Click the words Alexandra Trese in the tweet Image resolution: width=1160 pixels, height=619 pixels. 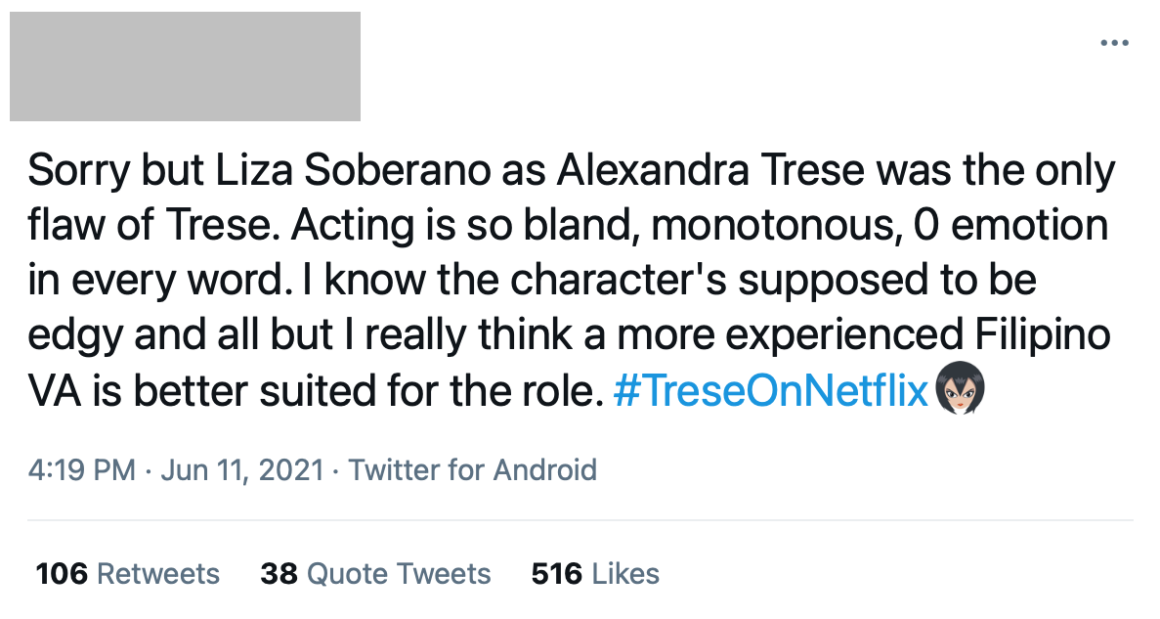[710, 170]
